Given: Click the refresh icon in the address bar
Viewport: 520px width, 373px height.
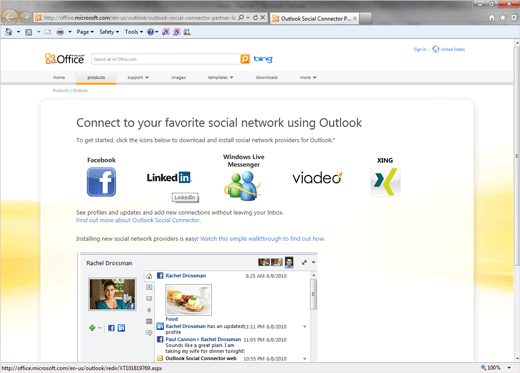Looking at the screenshot, I should 255,18.
